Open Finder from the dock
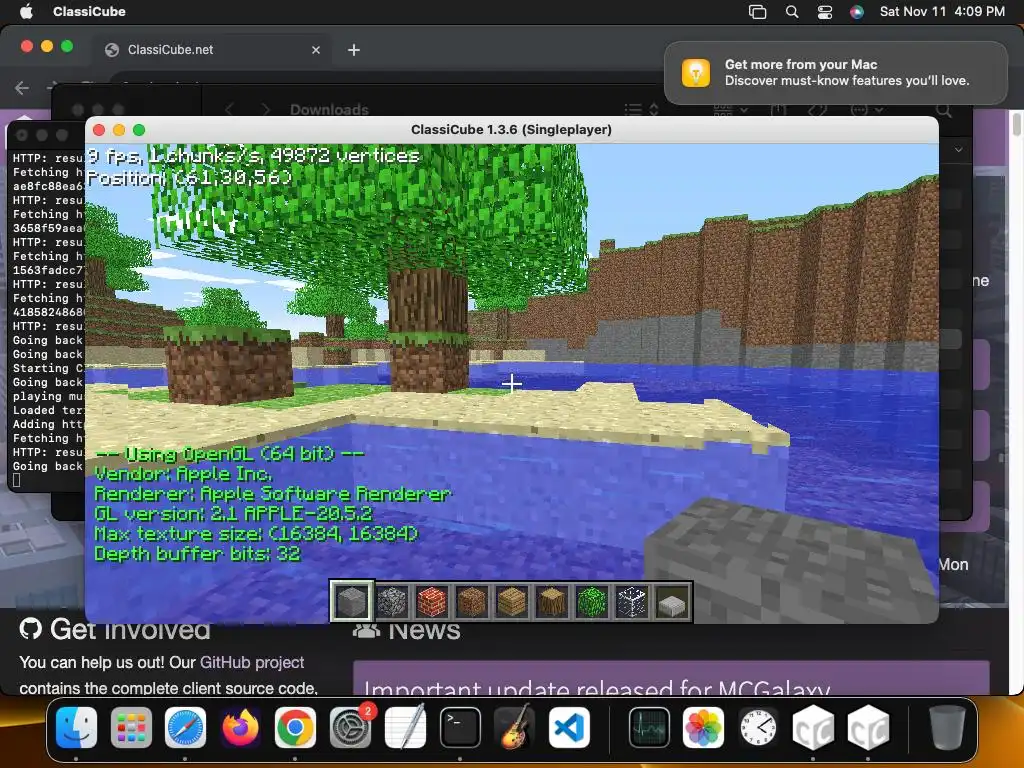 pos(76,727)
